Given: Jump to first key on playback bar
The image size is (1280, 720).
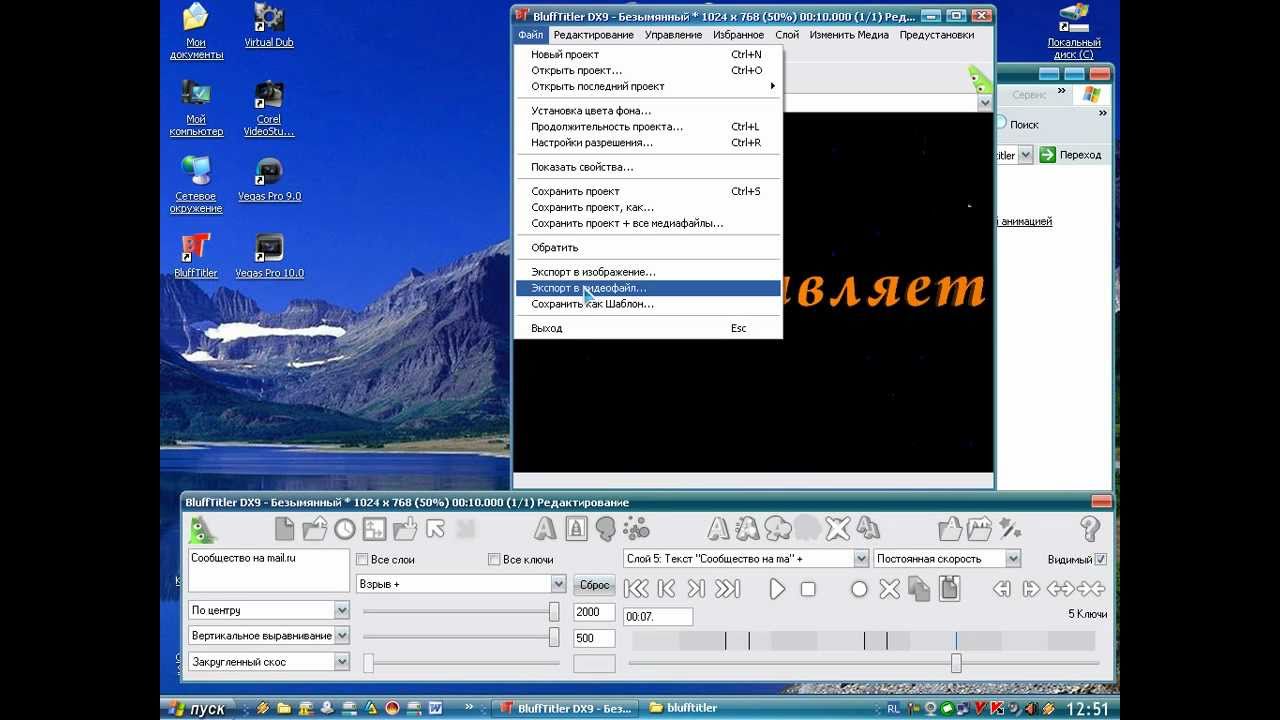Looking at the screenshot, I should [x=636, y=589].
